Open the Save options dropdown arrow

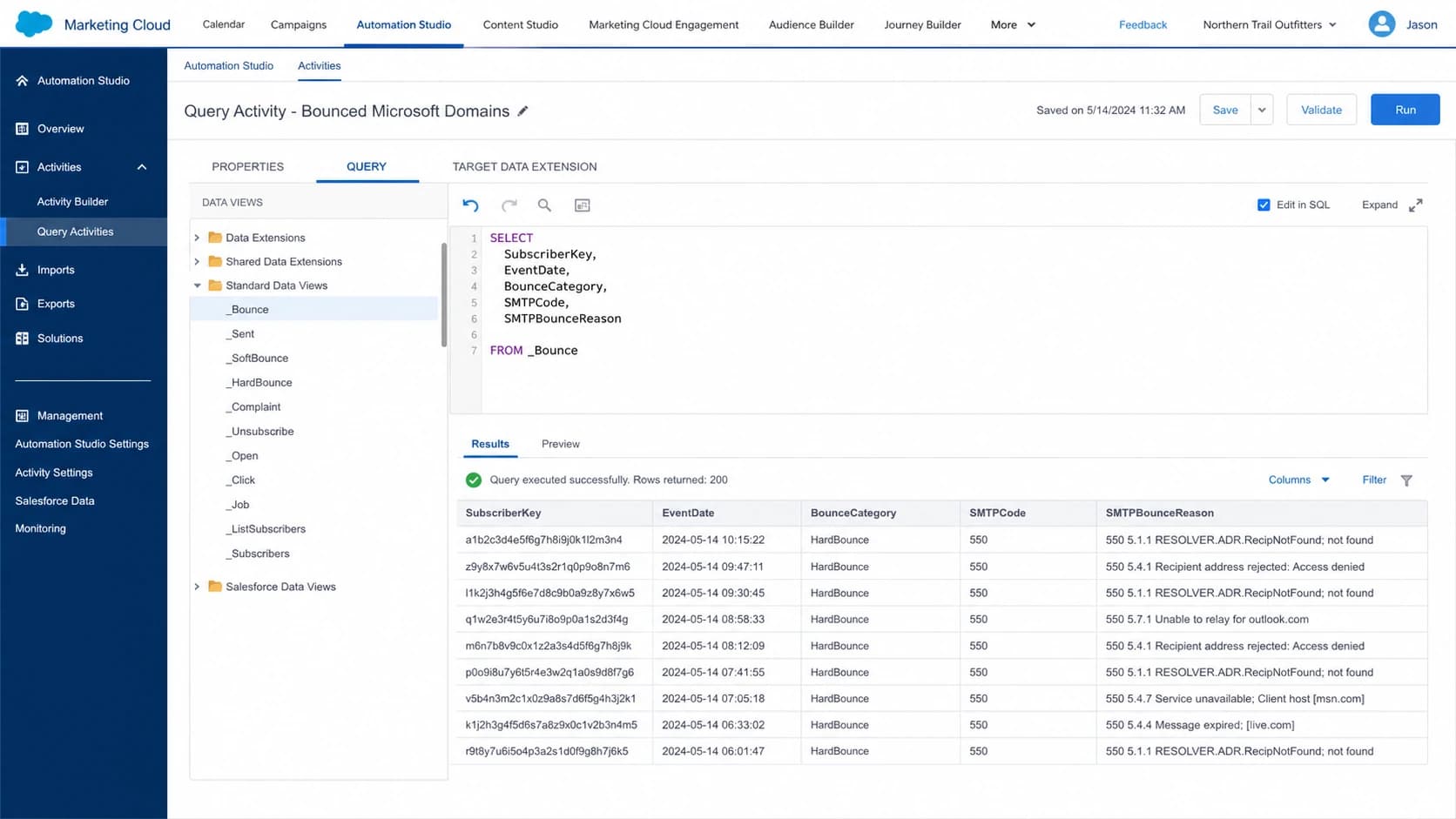(1262, 110)
